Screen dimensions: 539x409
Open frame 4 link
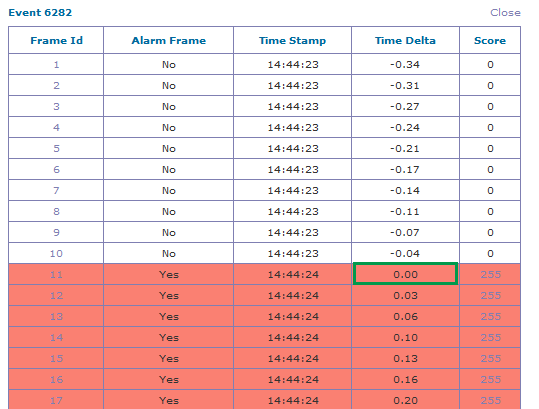[x=56, y=128]
